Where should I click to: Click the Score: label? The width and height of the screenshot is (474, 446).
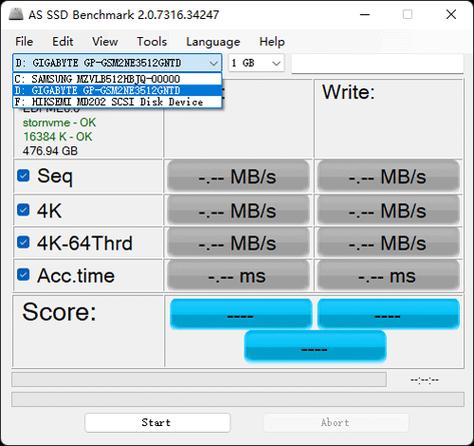(59, 312)
